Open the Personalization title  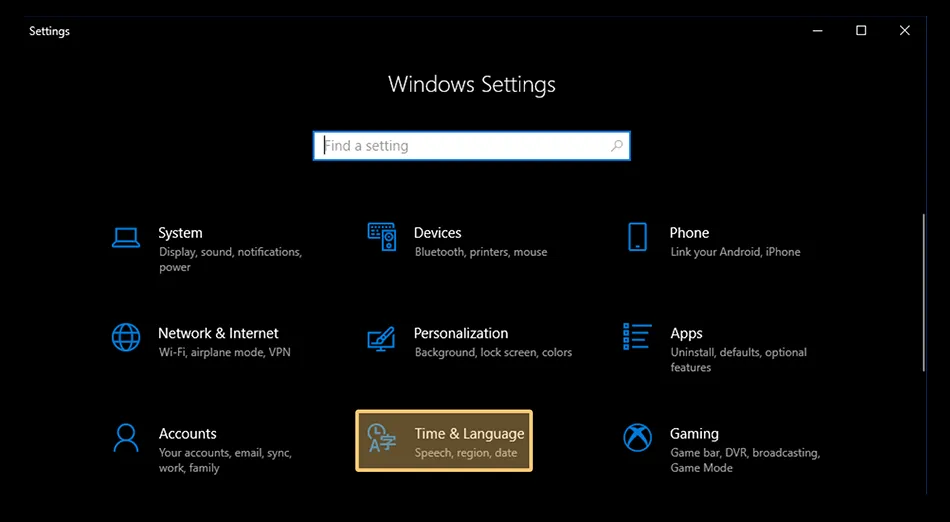click(x=461, y=333)
